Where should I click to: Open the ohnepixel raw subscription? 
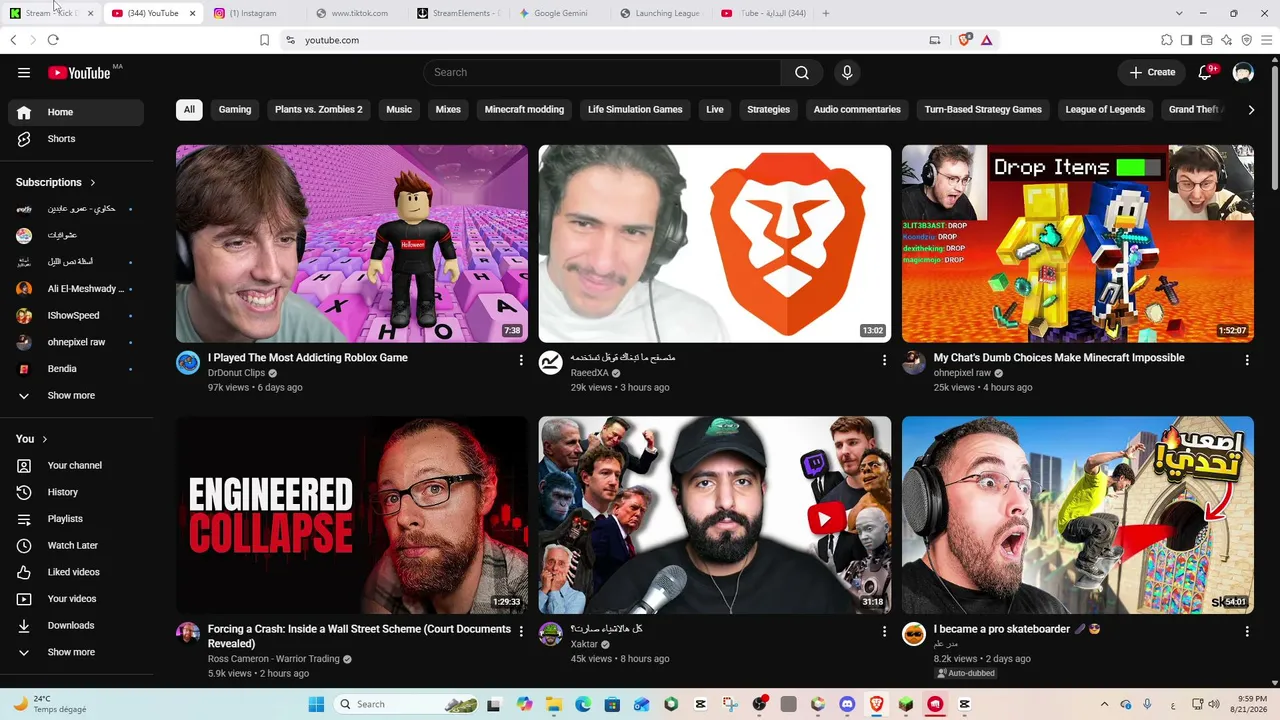tap(75, 342)
